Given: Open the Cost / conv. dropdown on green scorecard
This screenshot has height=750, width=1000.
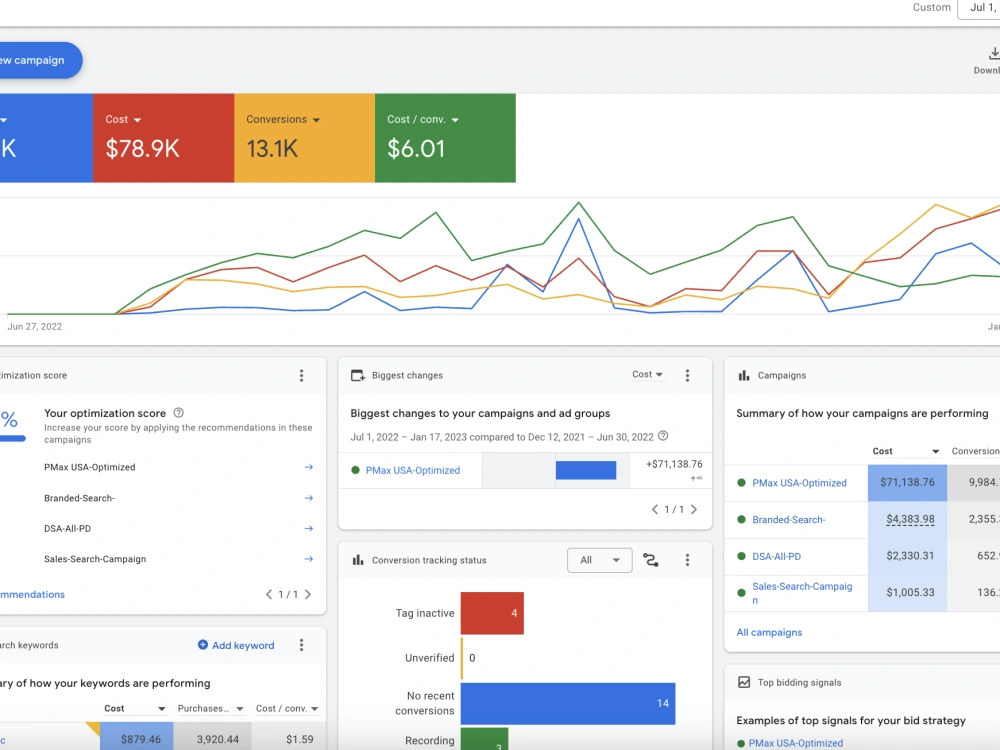Looking at the screenshot, I should click(x=423, y=119).
